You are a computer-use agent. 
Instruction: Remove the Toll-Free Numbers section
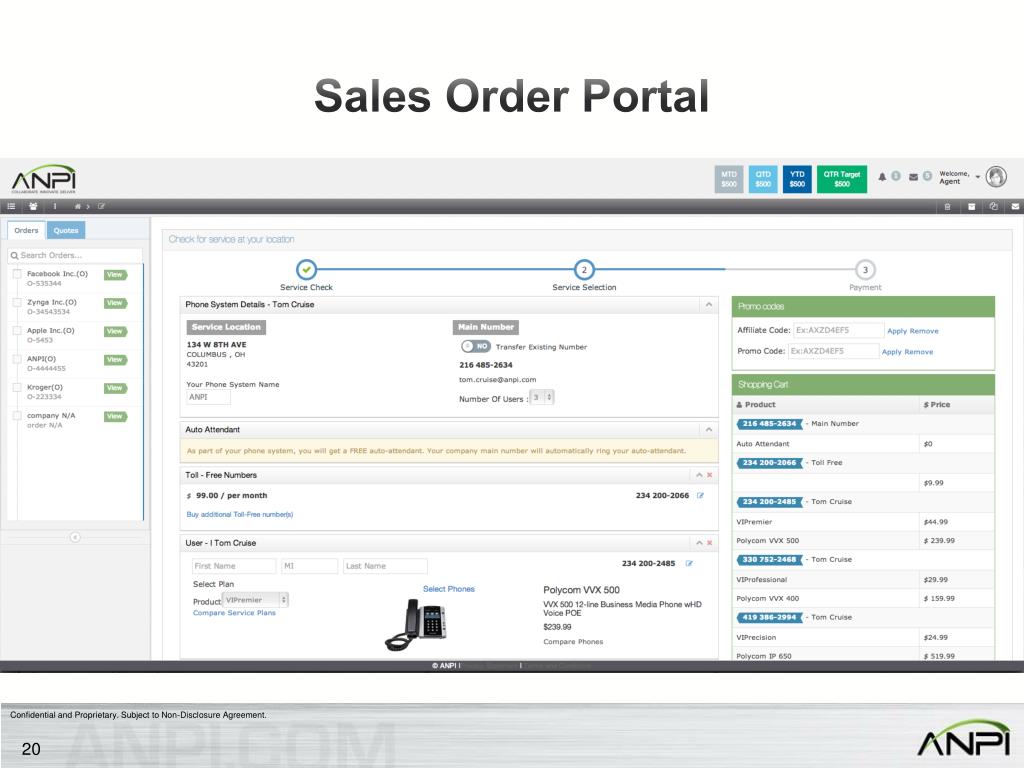(x=710, y=475)
